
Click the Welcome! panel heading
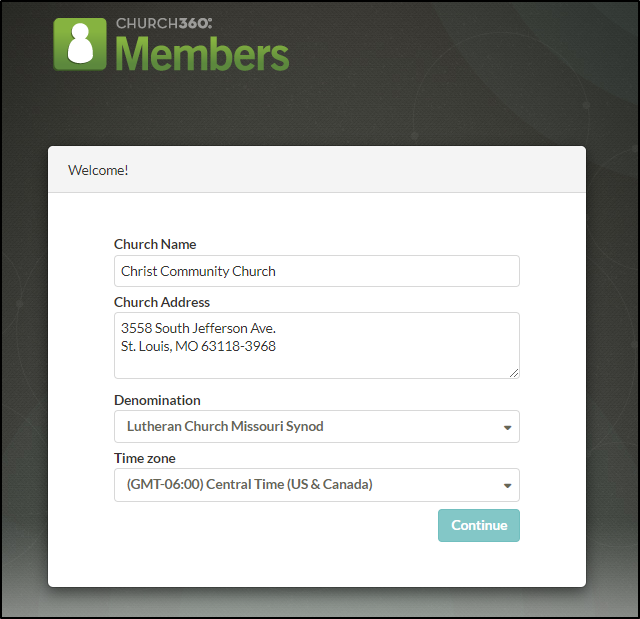[x=98, y=170]
